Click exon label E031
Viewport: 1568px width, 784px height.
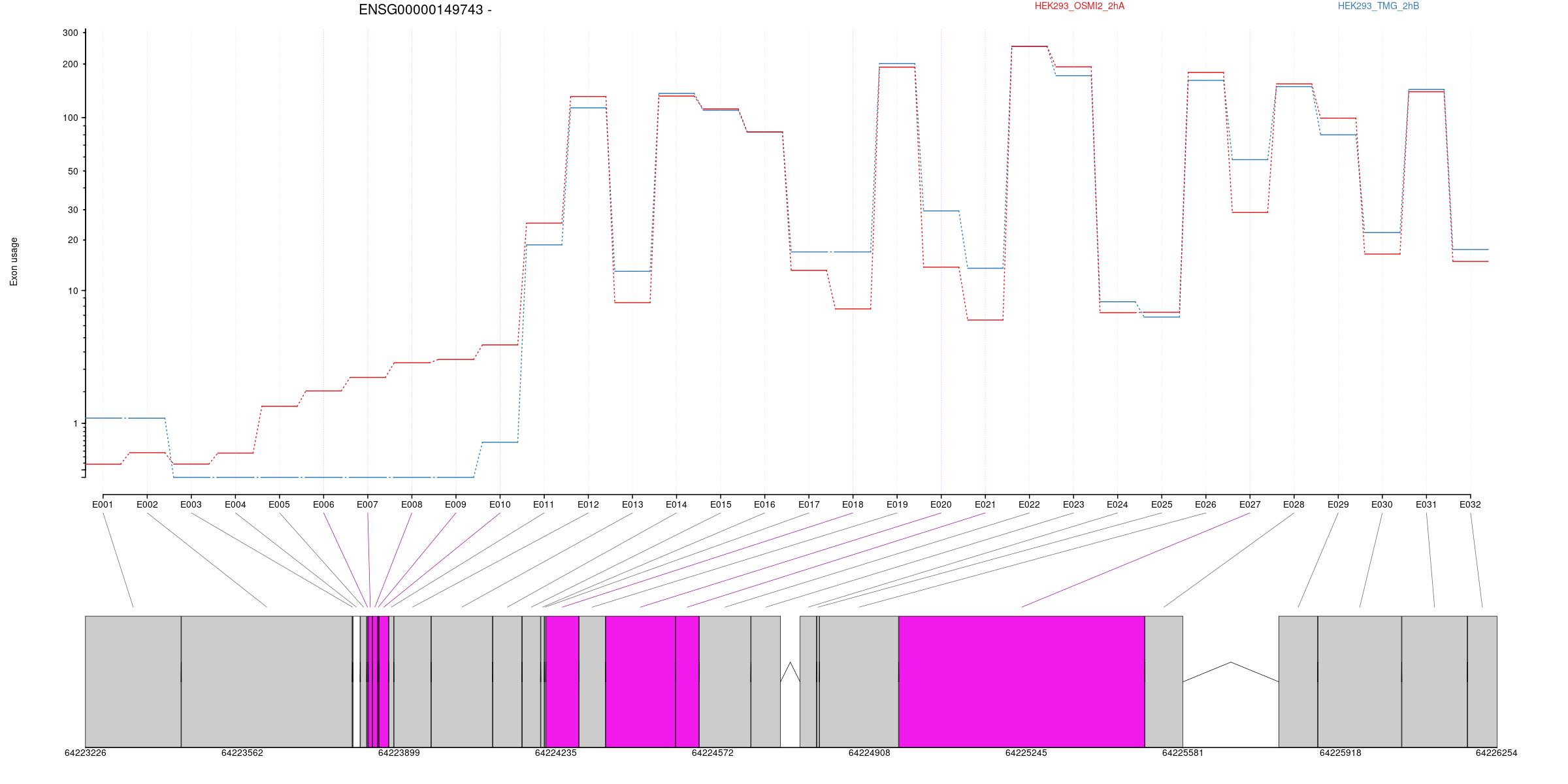(x=1426, y=504)
